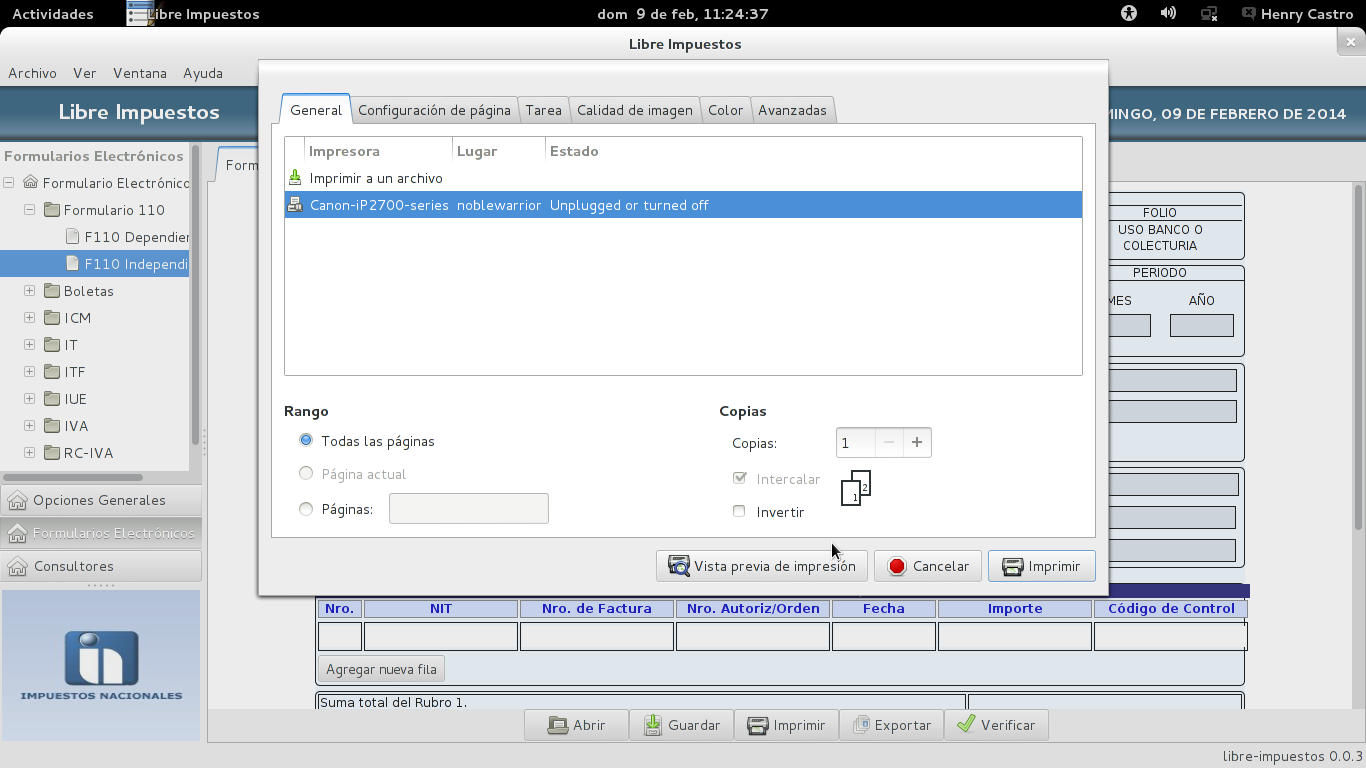Image resolution: width=1366 pixels, height=768 pixels.
Task: Click the printer icon on the Imprimir button
Action: [1012, 566]
